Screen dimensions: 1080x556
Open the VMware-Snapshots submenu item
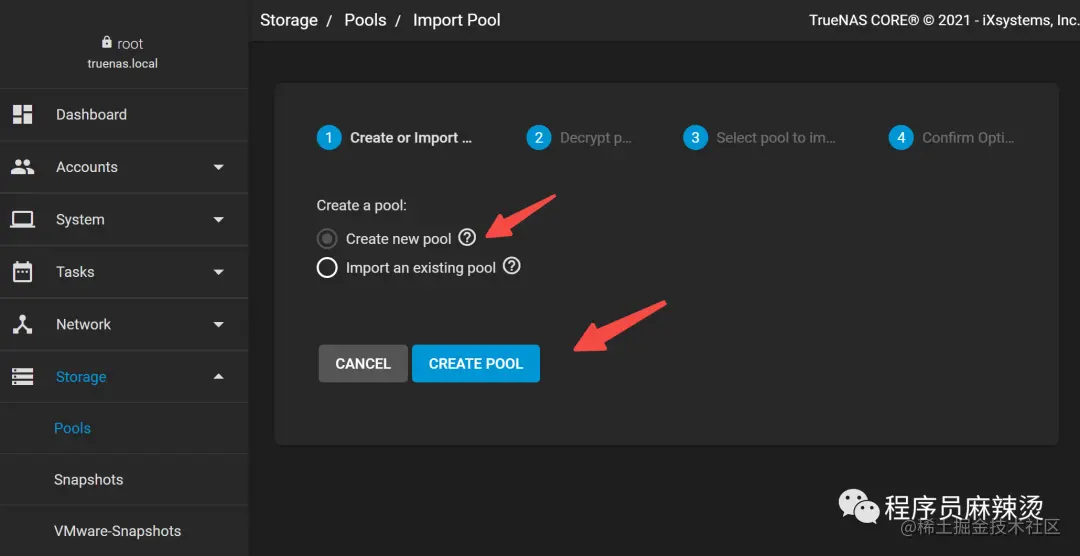(x=124, y=531)
